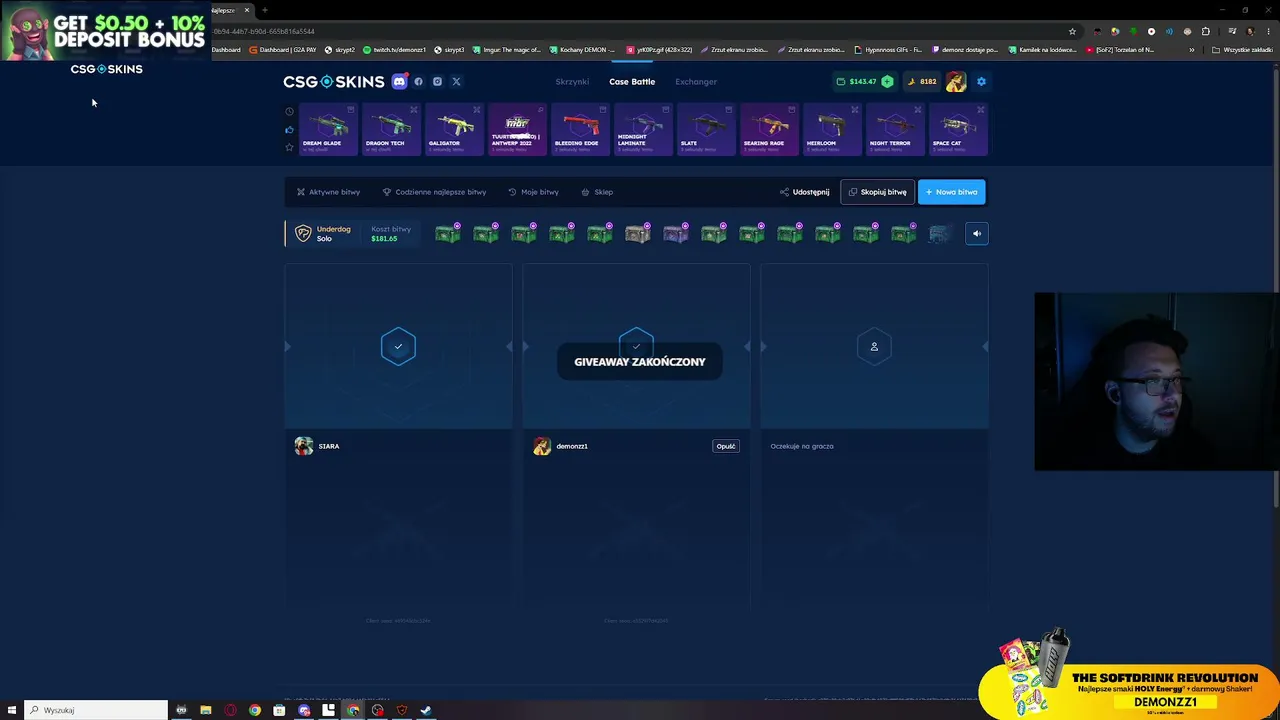Click SIARA player avatar
Image resolution: width=1280 pixels, height=720 pixels.
(303, 446)
